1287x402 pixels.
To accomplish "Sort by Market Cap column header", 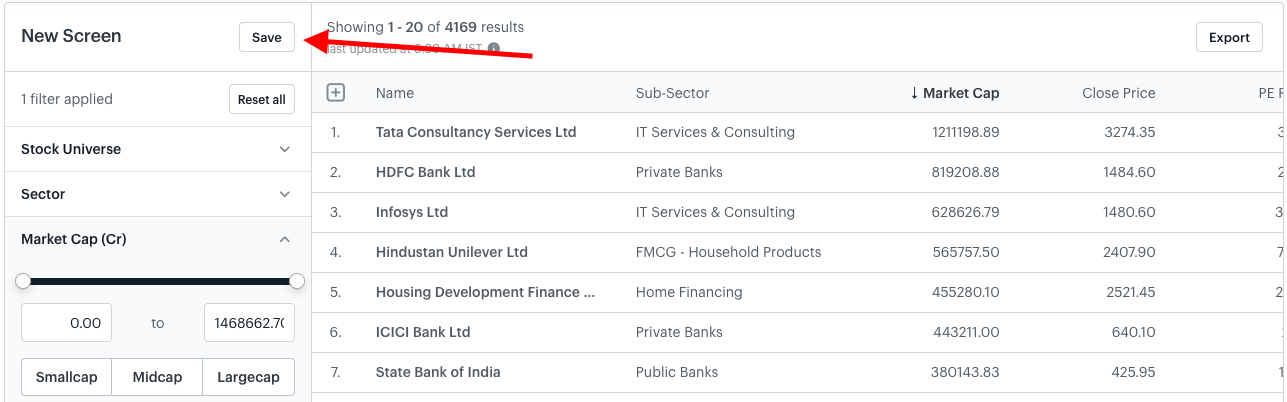I will (x=954, y=93).
